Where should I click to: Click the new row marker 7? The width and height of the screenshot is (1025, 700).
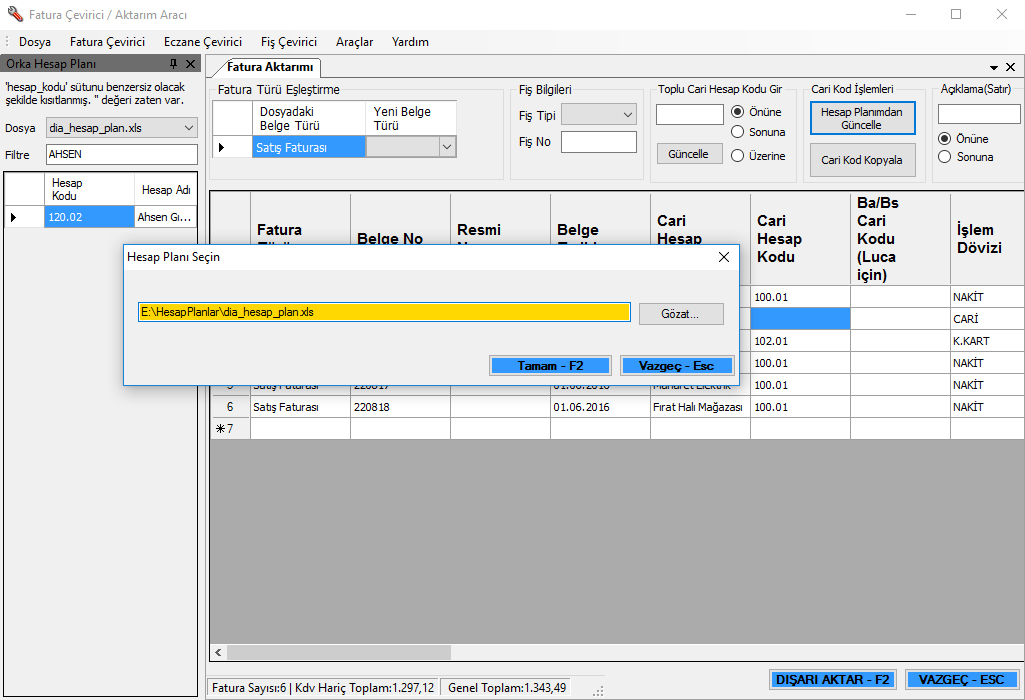pyautogui.click(x=230, y=429)
